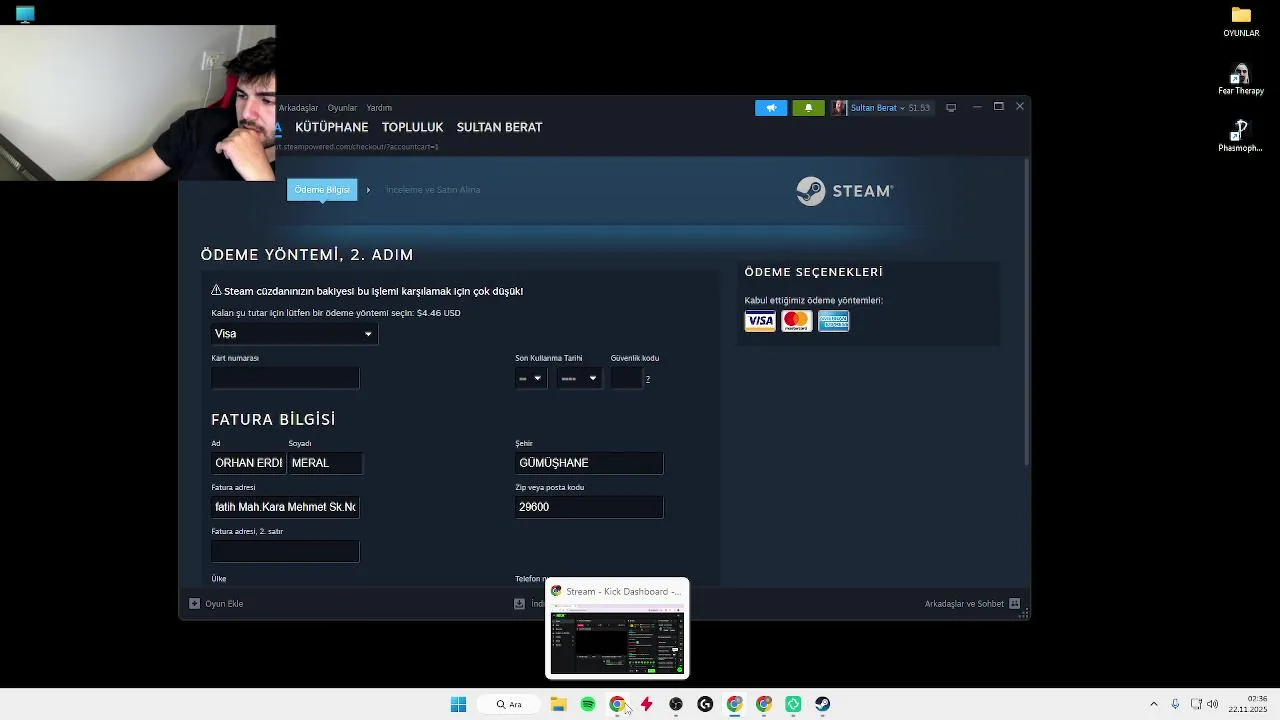The image size is (1280, 720).
Task: Click the green rounded taskbar app icon
Action: pos(793,704)
